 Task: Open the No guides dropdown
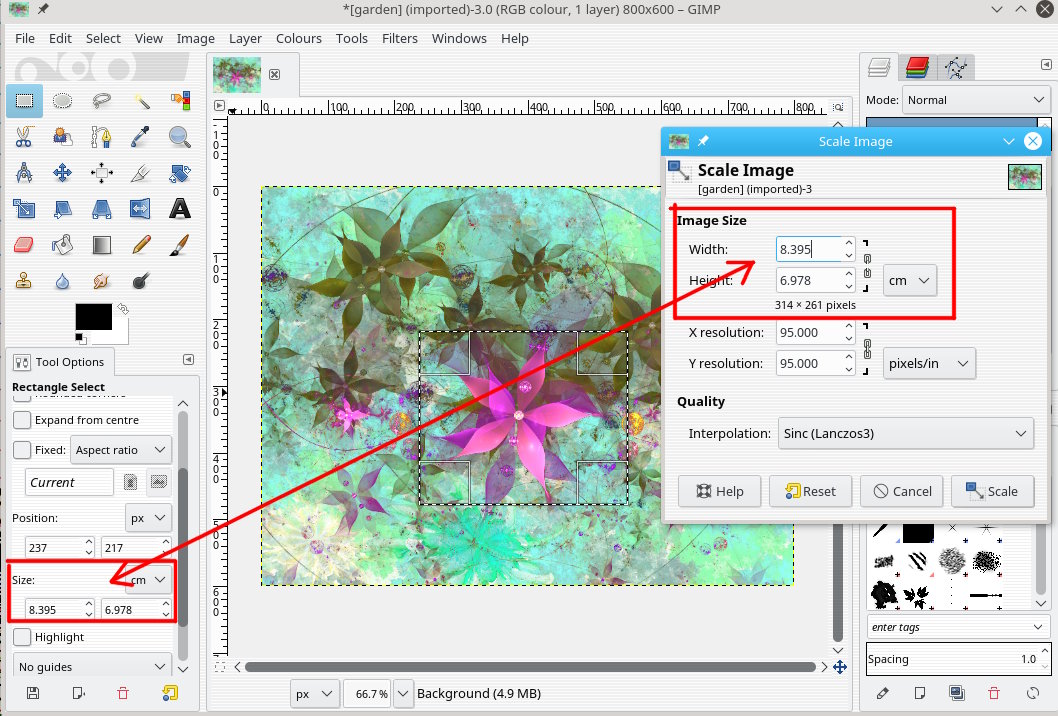coord(92,667)
